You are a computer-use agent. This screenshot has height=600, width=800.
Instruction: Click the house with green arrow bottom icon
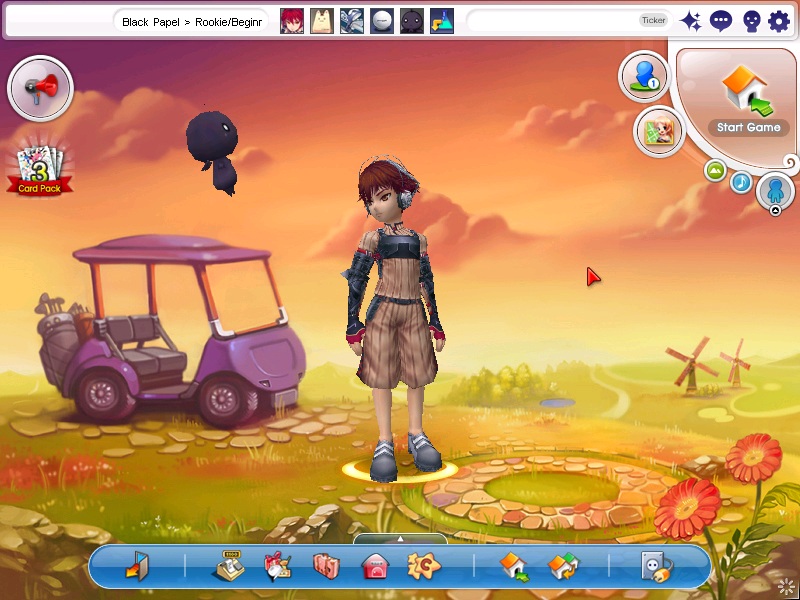(x=514, y=566)
